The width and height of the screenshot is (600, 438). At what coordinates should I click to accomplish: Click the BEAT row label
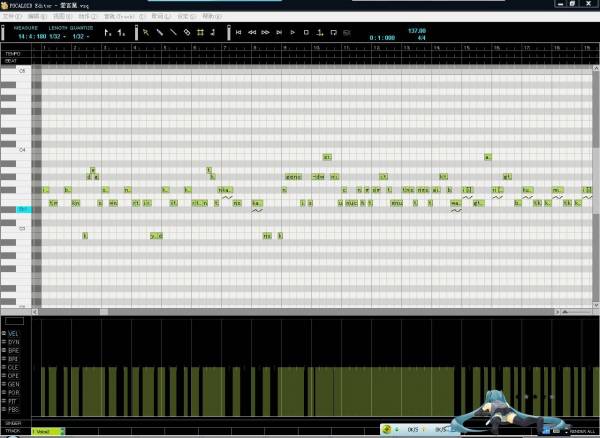coord(11,61)
